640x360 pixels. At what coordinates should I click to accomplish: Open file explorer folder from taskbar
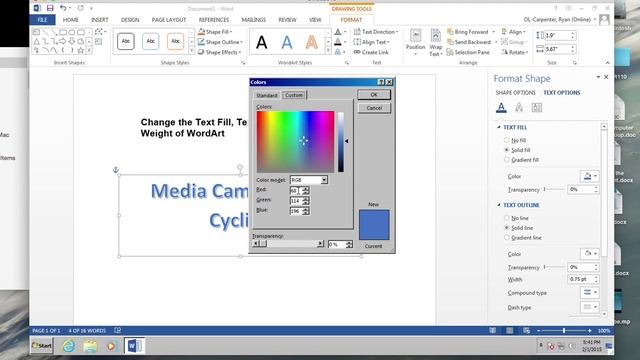(90, 346)
